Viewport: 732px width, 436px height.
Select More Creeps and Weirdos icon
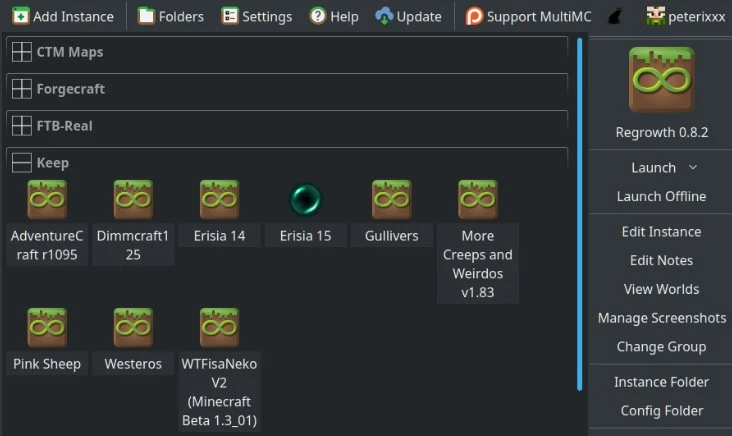click(x=478, y=199)
